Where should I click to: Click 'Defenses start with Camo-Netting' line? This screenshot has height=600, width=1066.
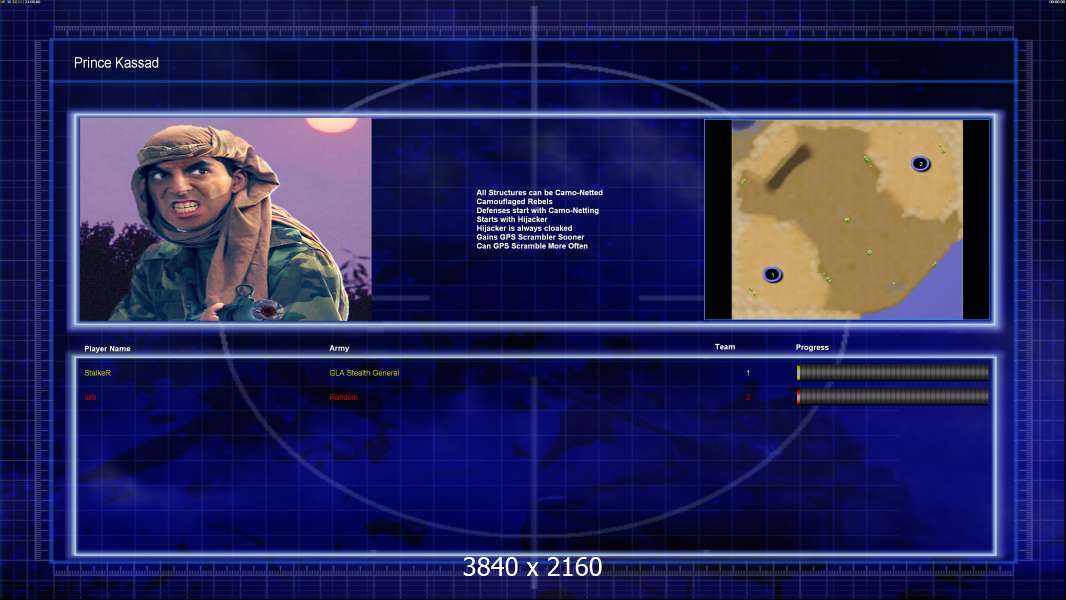pyautogui.click(x=538, y=211)
